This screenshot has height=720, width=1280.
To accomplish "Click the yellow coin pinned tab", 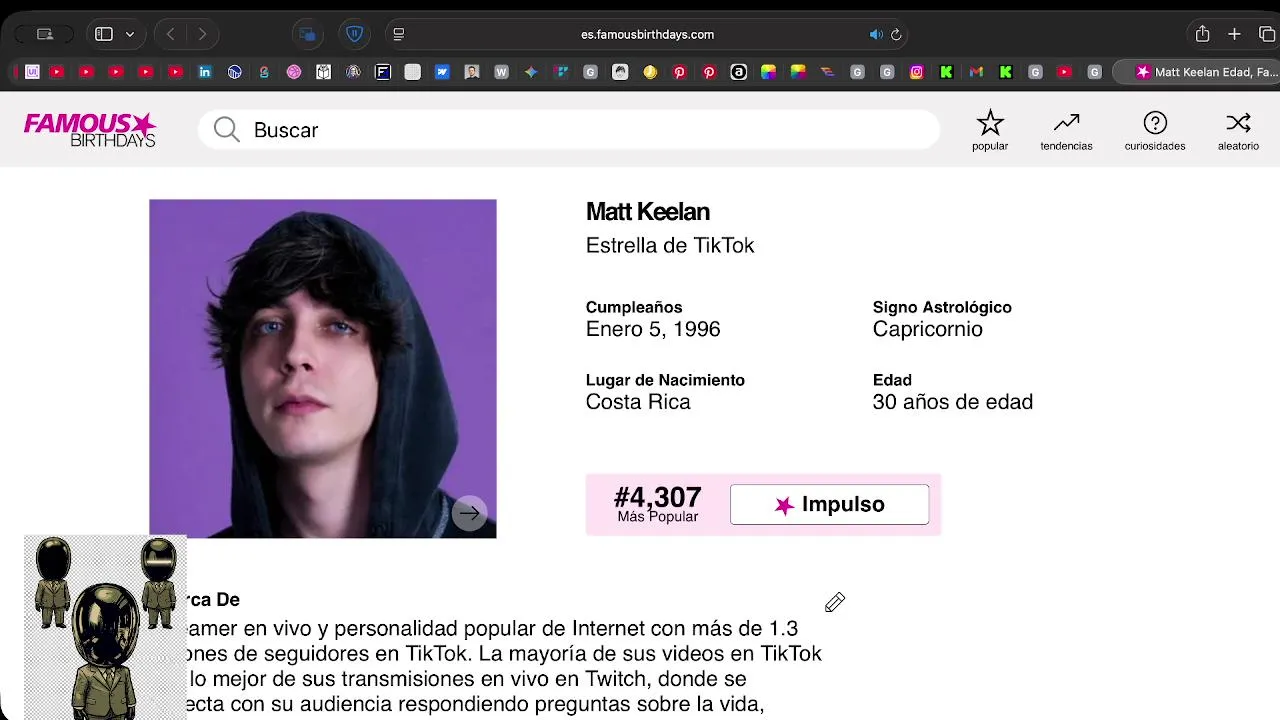I will pyautogui.click(x=650, y=72).
